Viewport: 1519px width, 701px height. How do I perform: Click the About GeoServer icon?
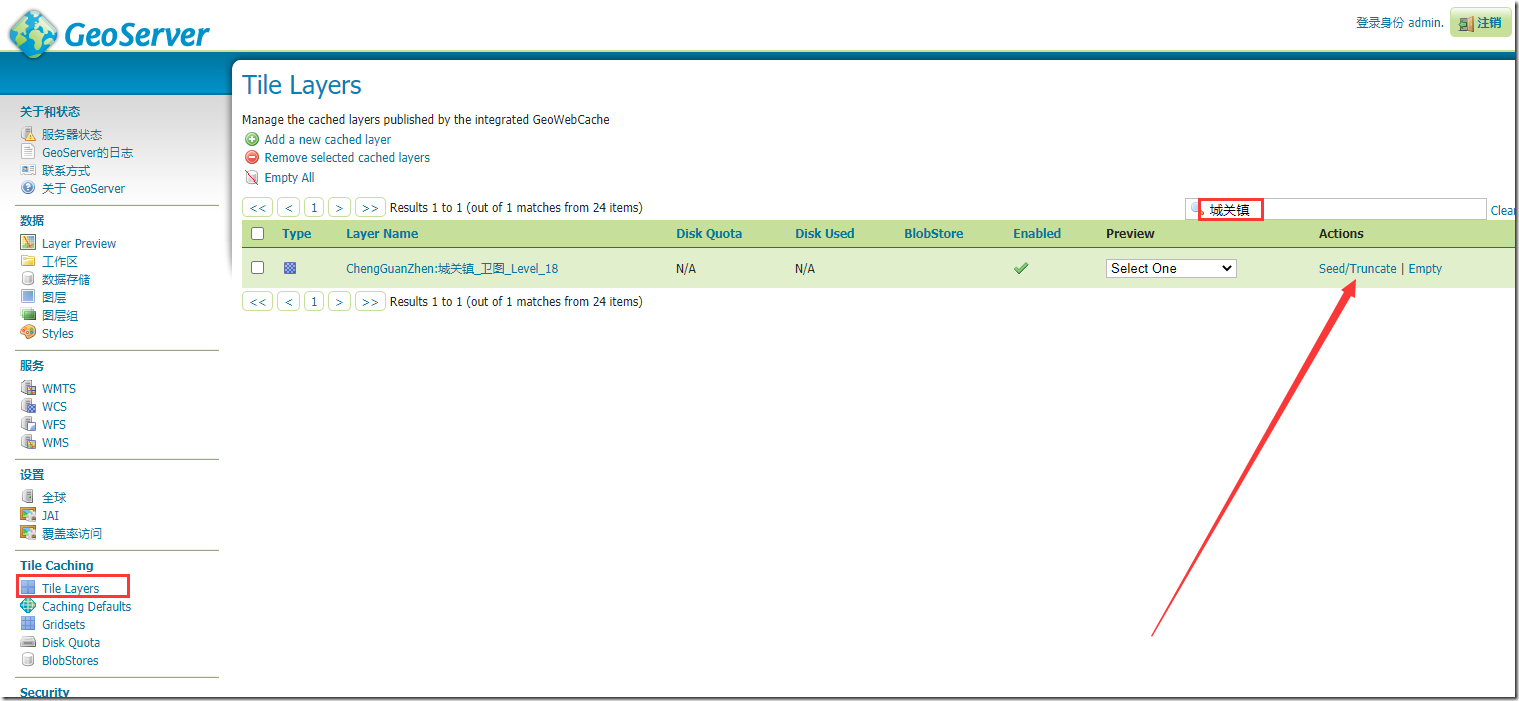[x=28, y=188]
